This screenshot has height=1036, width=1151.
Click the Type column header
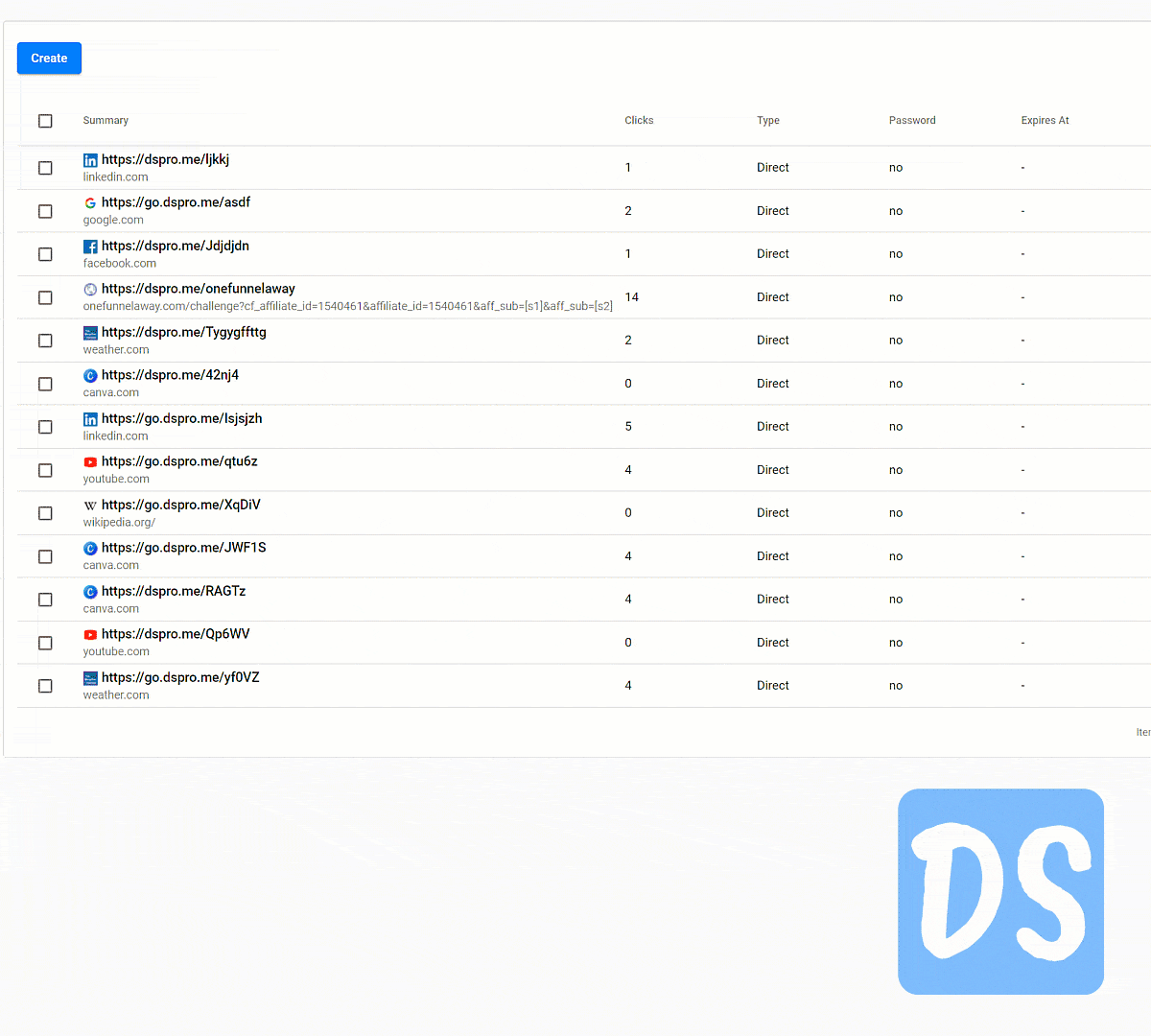click(767, 121)
